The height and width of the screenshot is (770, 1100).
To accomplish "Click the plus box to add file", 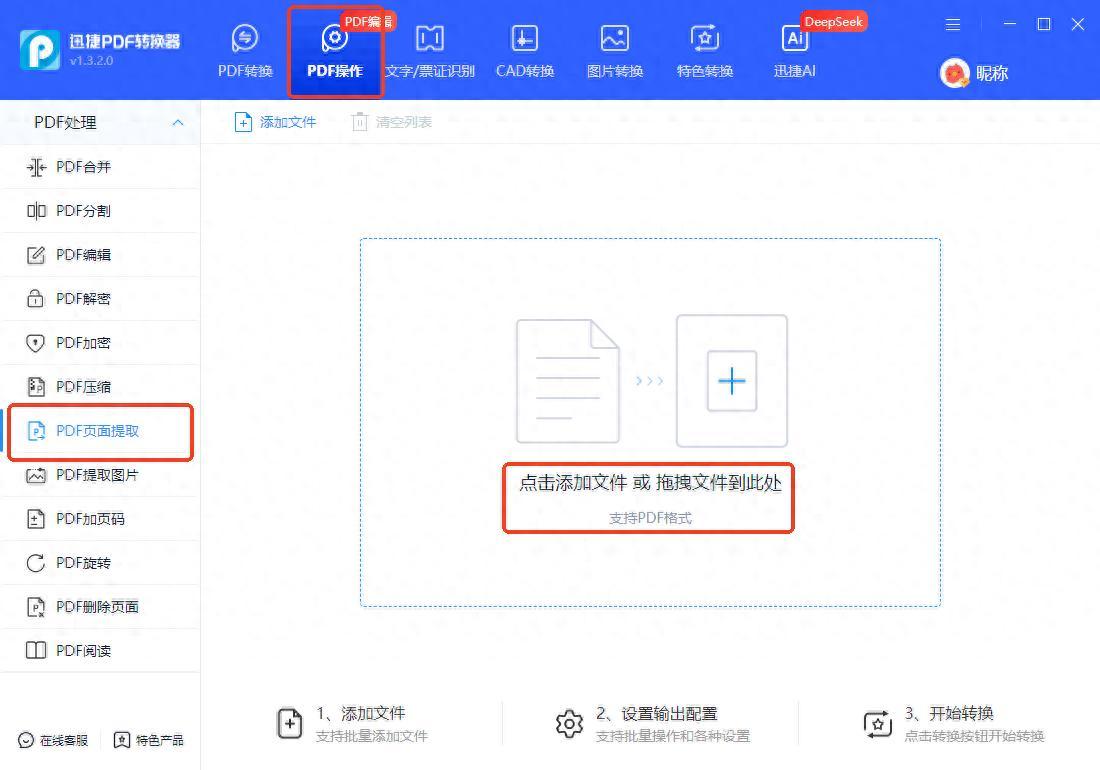I will (x=732, y=381).
